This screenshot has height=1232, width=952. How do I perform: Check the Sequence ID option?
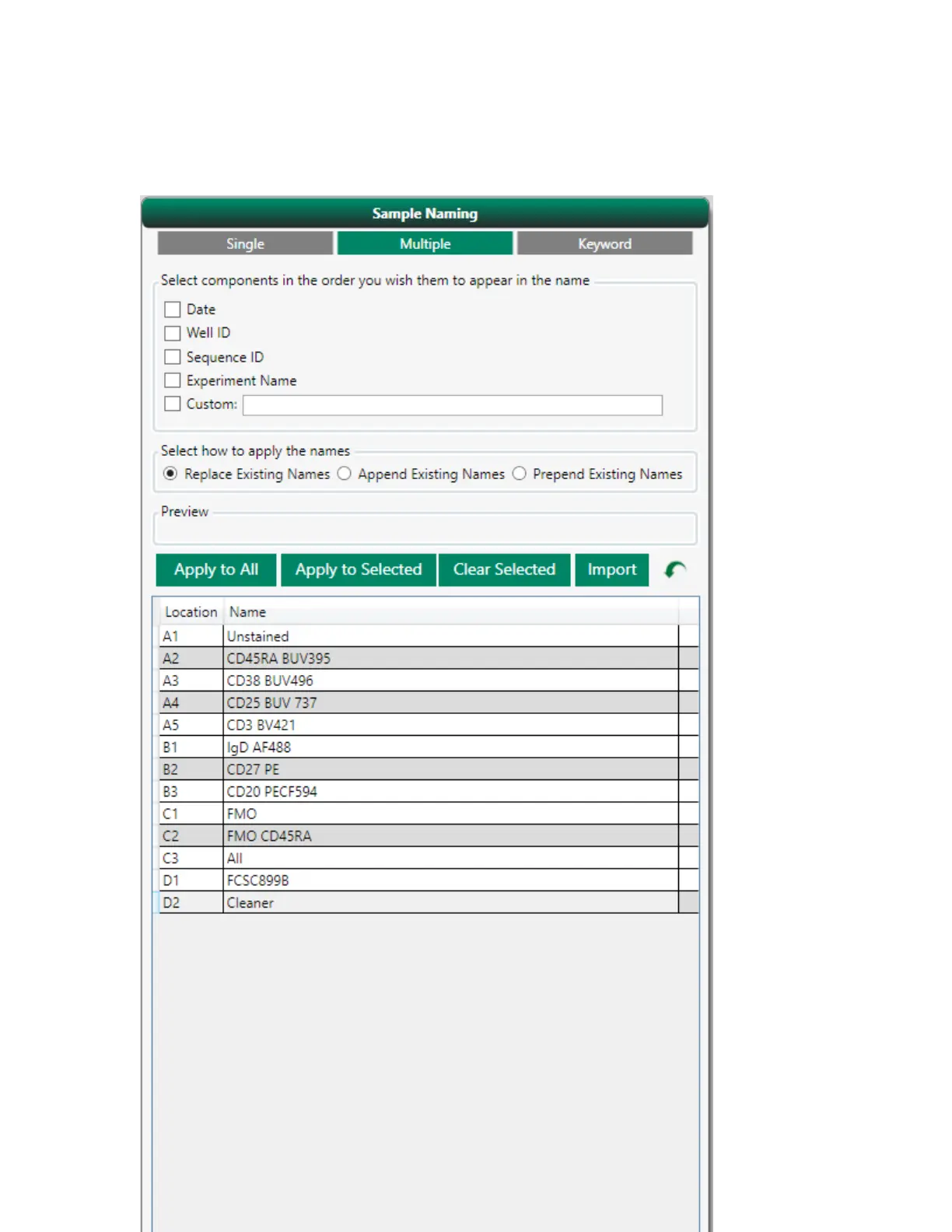(x=173, y=357)
